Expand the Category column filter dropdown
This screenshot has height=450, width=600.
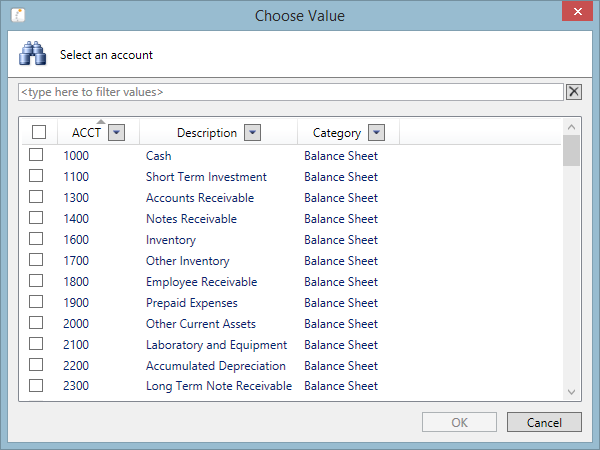(376, 132)
